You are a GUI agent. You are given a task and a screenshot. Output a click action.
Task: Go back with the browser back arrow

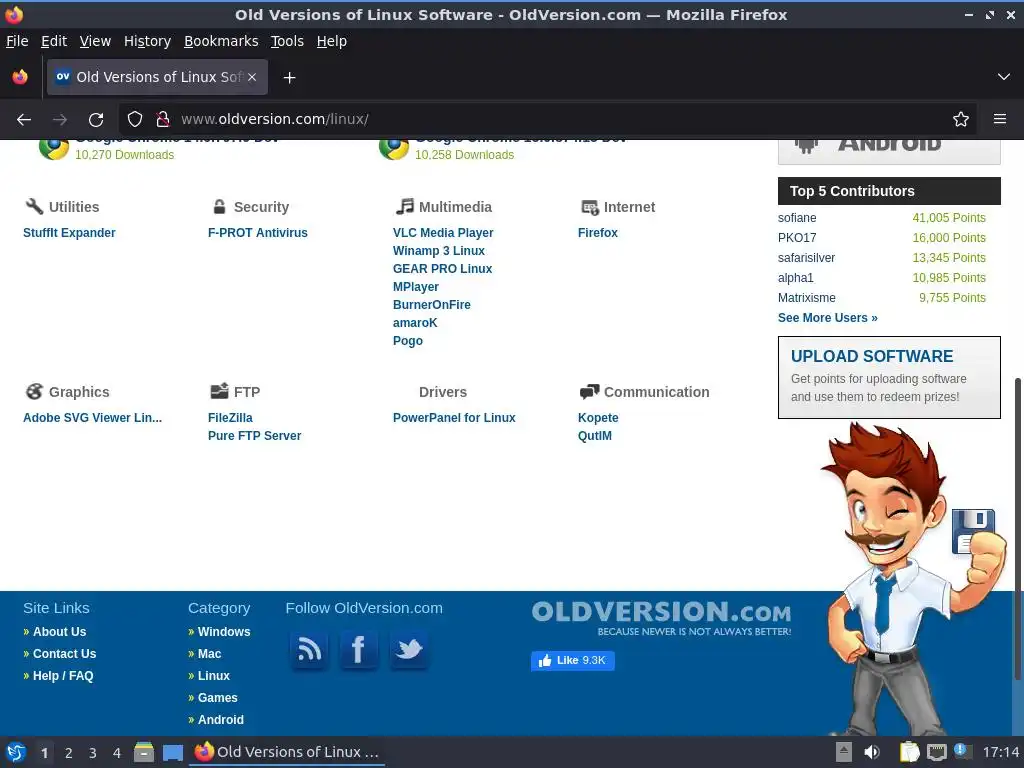(24, 120)
